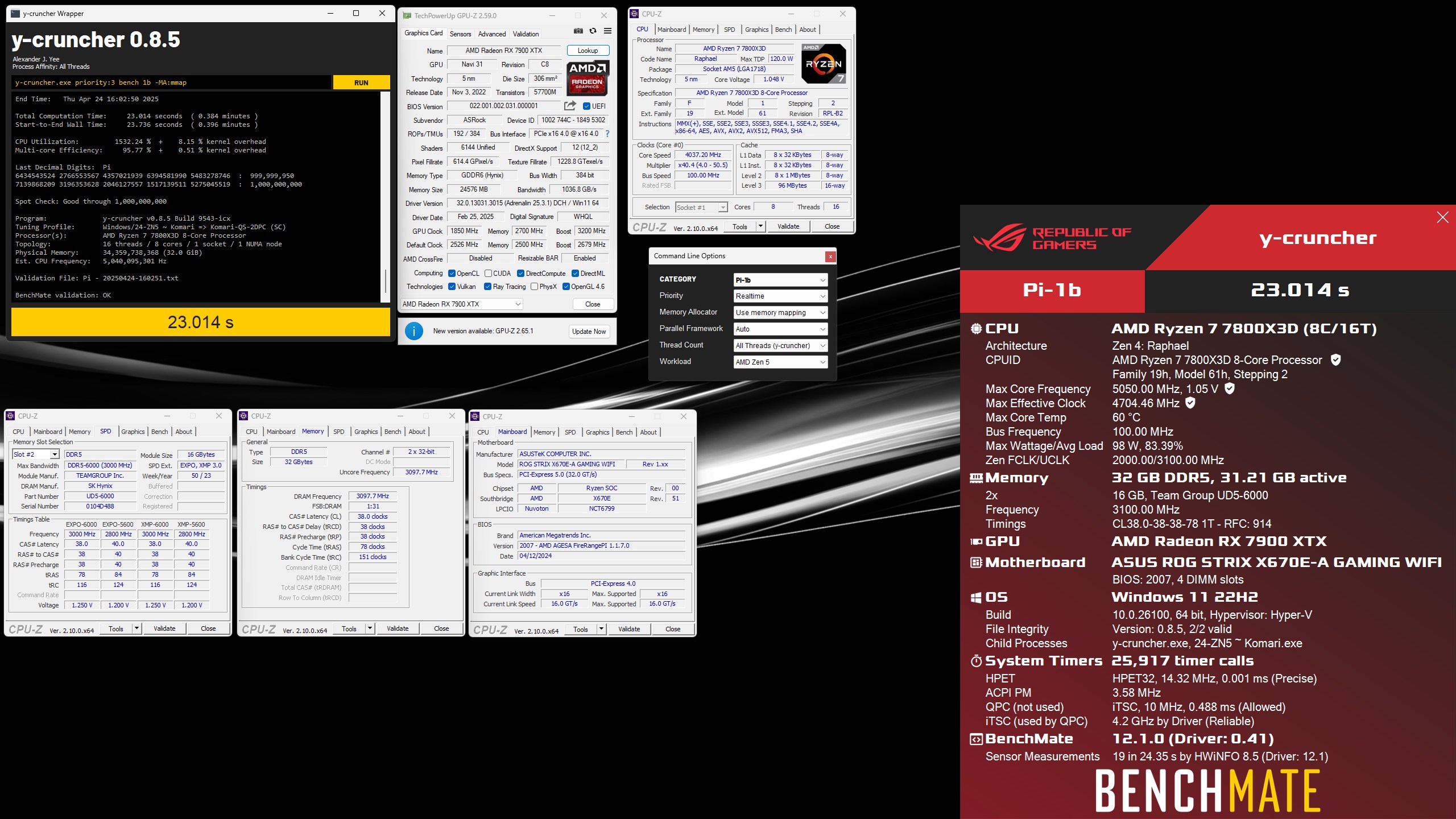1456x819 pixels.
Task: Click Tools button in CPU-Z Mainboard window
Action: point(581,629)
